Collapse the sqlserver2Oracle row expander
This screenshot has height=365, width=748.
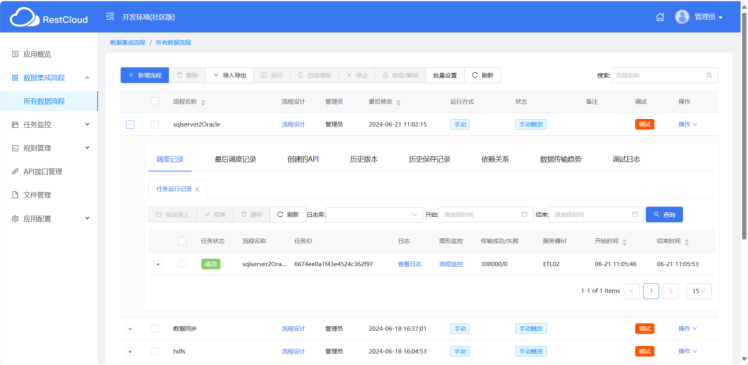click(x=130, y=125)
